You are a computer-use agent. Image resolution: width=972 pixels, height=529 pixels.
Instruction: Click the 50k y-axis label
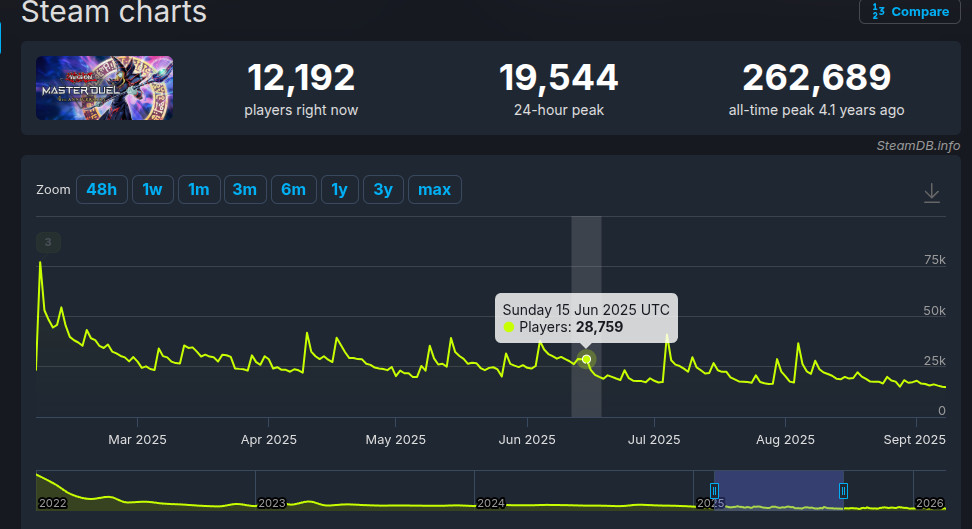pos(935,311)
